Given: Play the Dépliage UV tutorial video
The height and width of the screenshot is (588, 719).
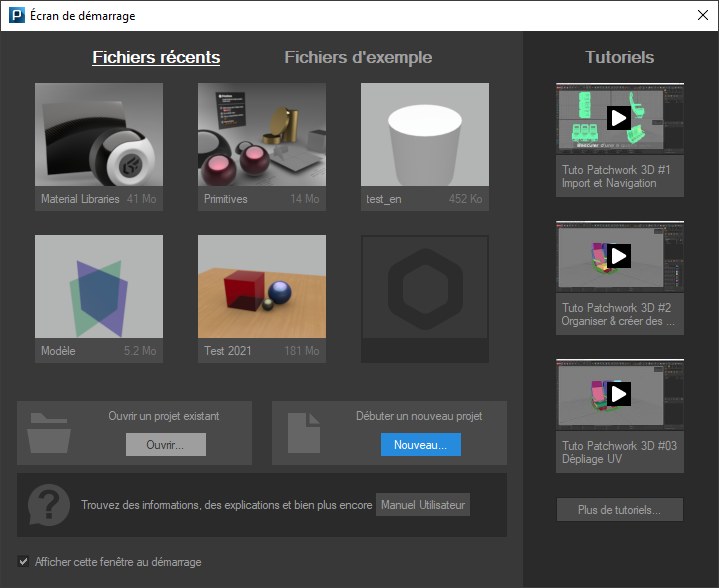Looking at the screenshot, I should tap(619, 394).
